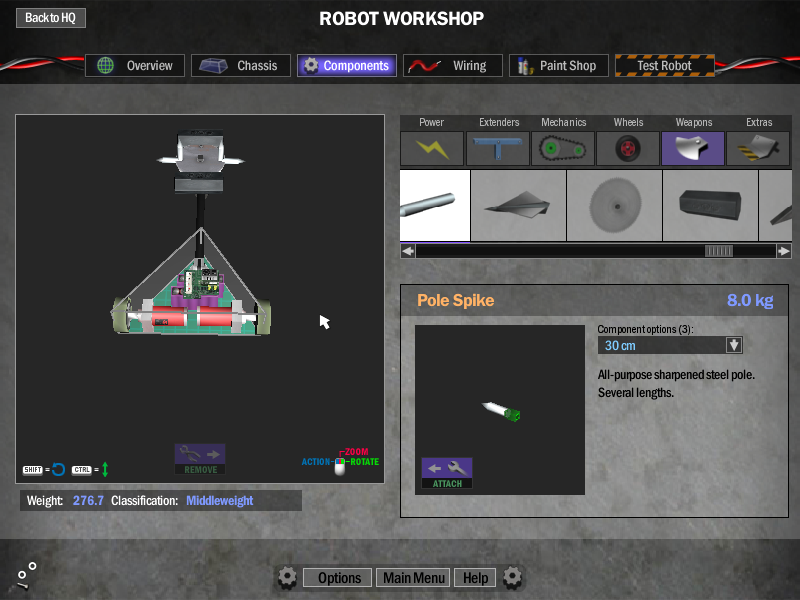Click the chassis shape icon

click(x=213, y=65)
